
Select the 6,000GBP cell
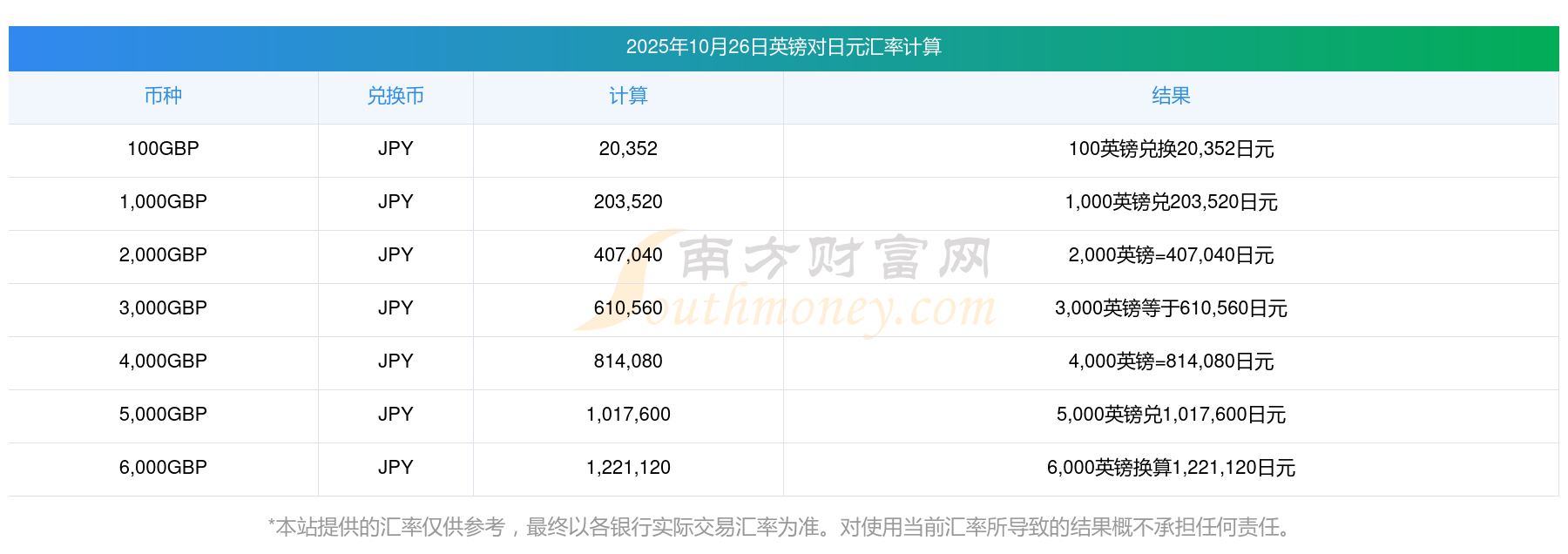163,468
